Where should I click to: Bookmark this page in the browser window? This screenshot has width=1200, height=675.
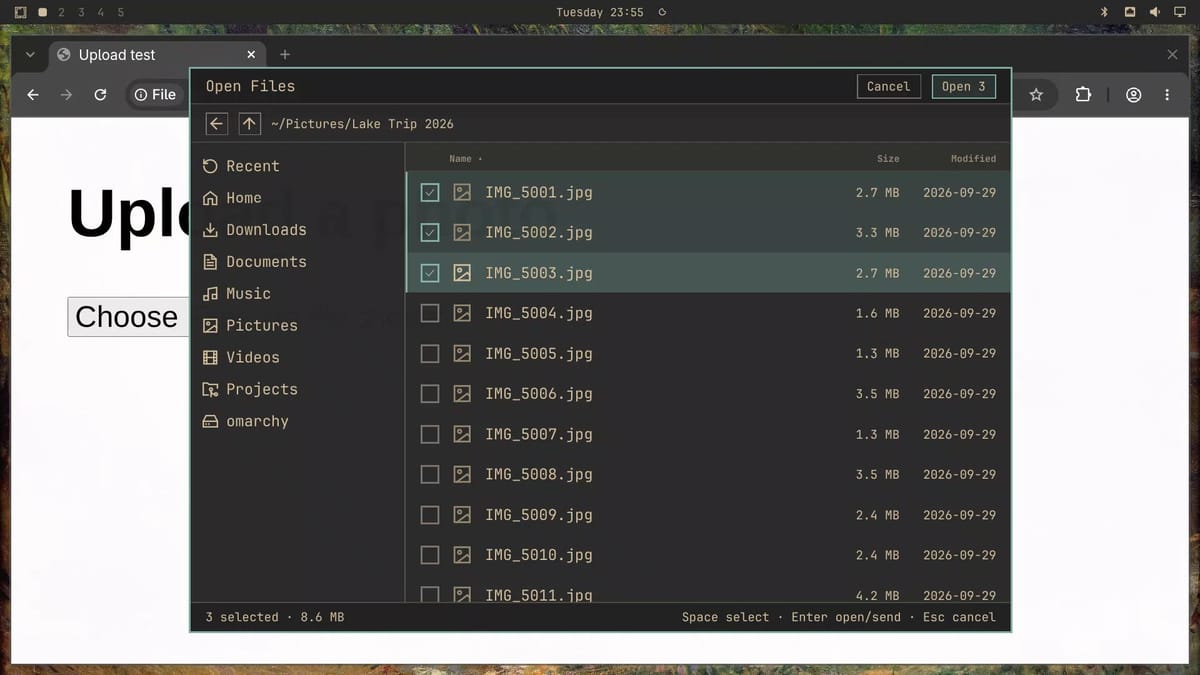pyautogui.click(x=1036, y=95)
